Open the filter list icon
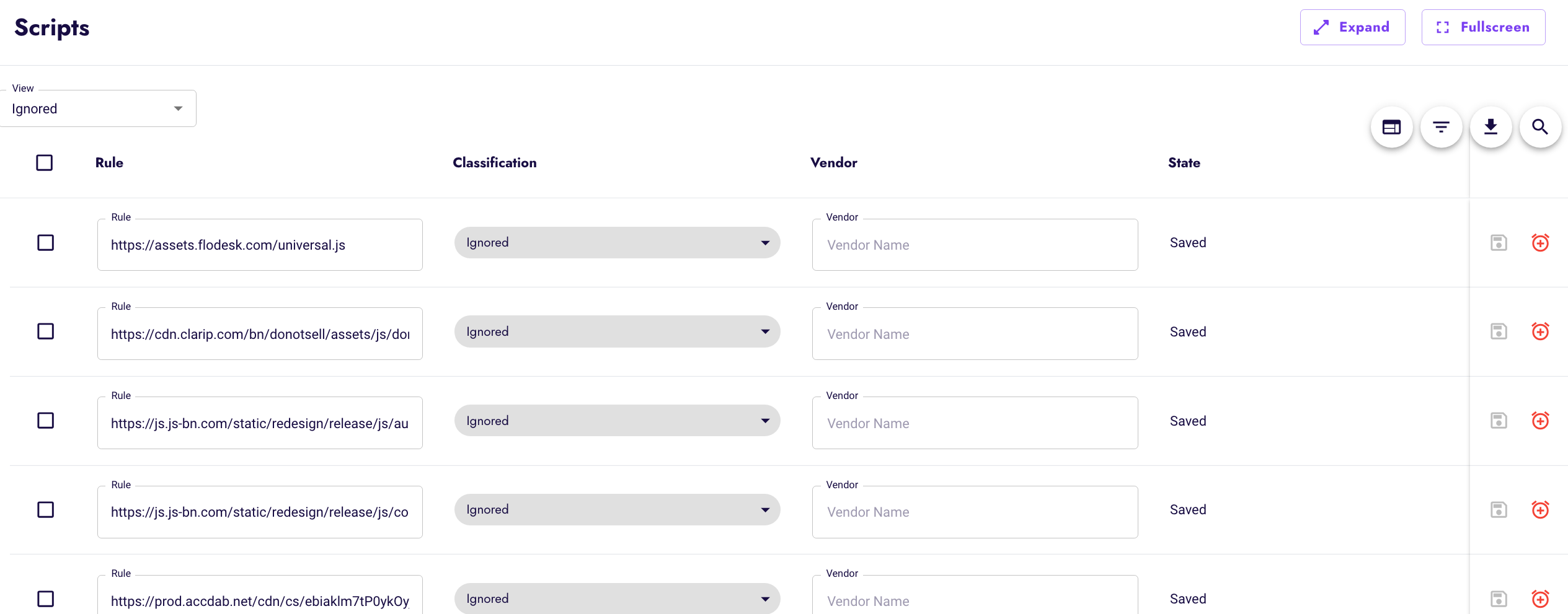The image size is (1568, 614). pyautogui.click(x=1441, y=127)
